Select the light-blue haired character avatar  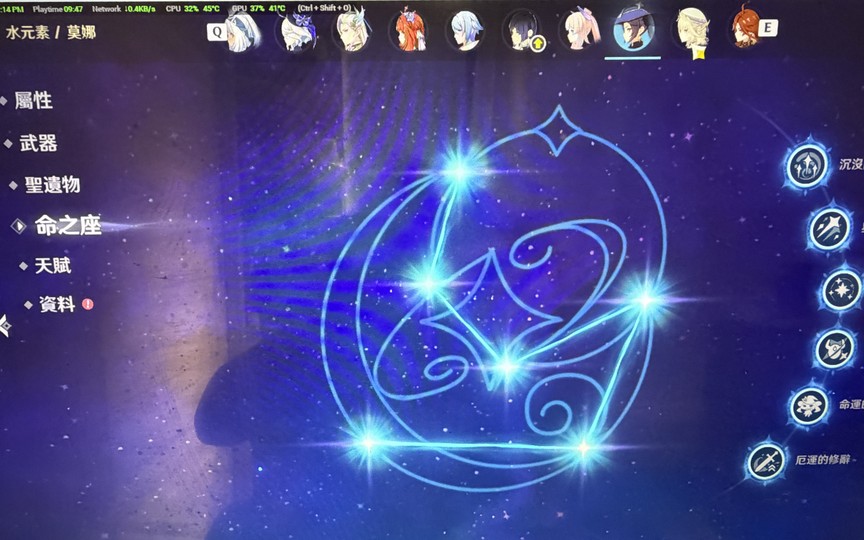[x=466, y=30]
